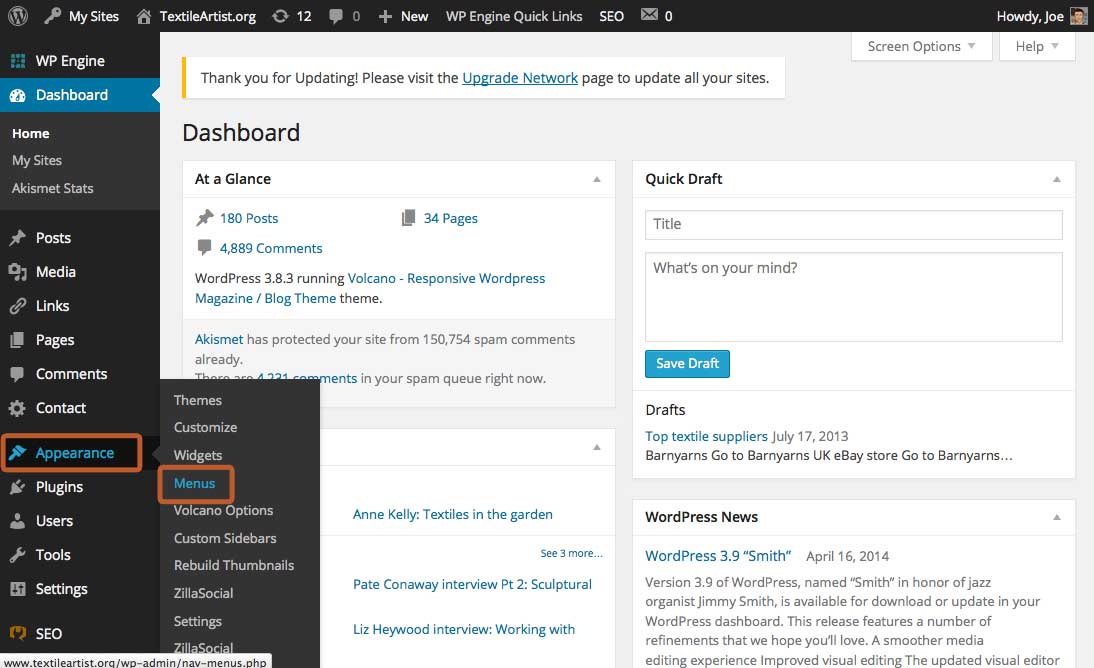Open Customize in Appearance submenu

(205, 427)
